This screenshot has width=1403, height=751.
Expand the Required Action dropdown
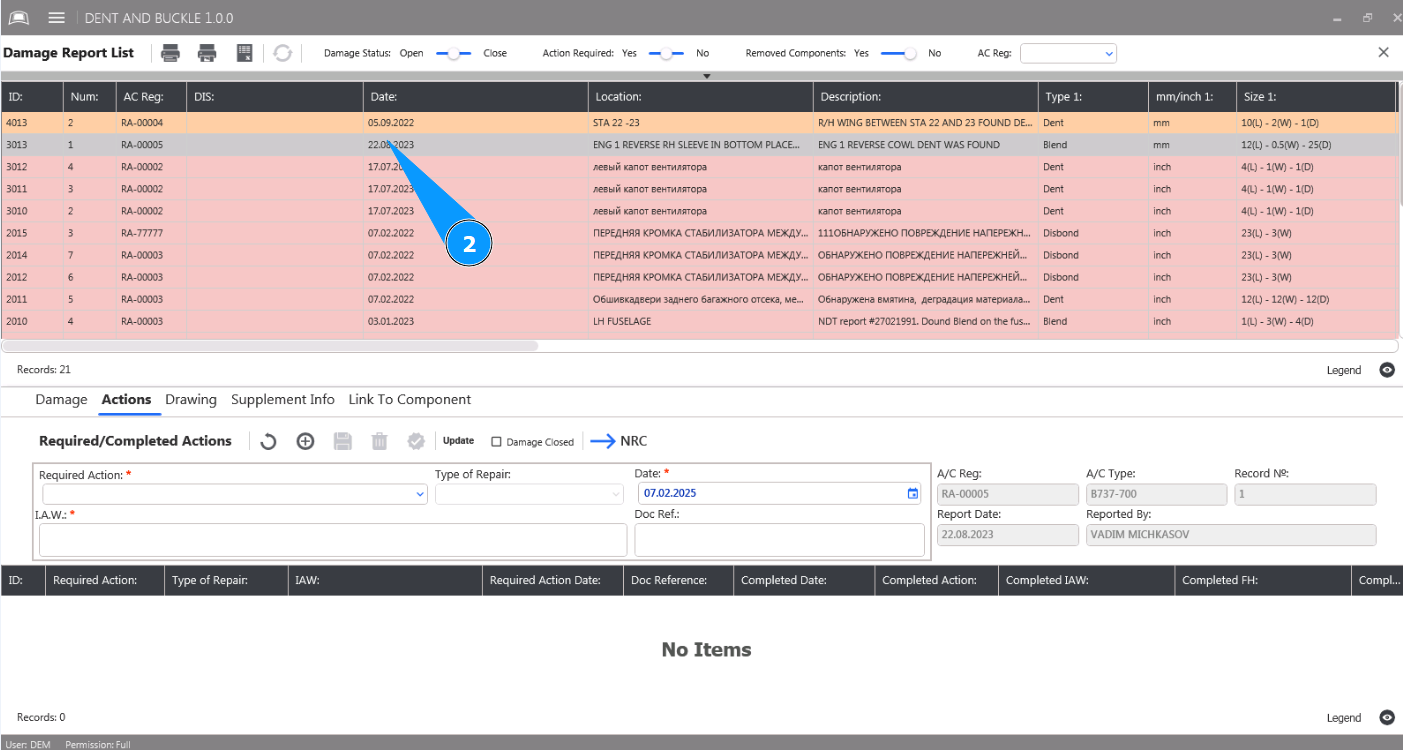pyautogui.click(x=420, y=494)
